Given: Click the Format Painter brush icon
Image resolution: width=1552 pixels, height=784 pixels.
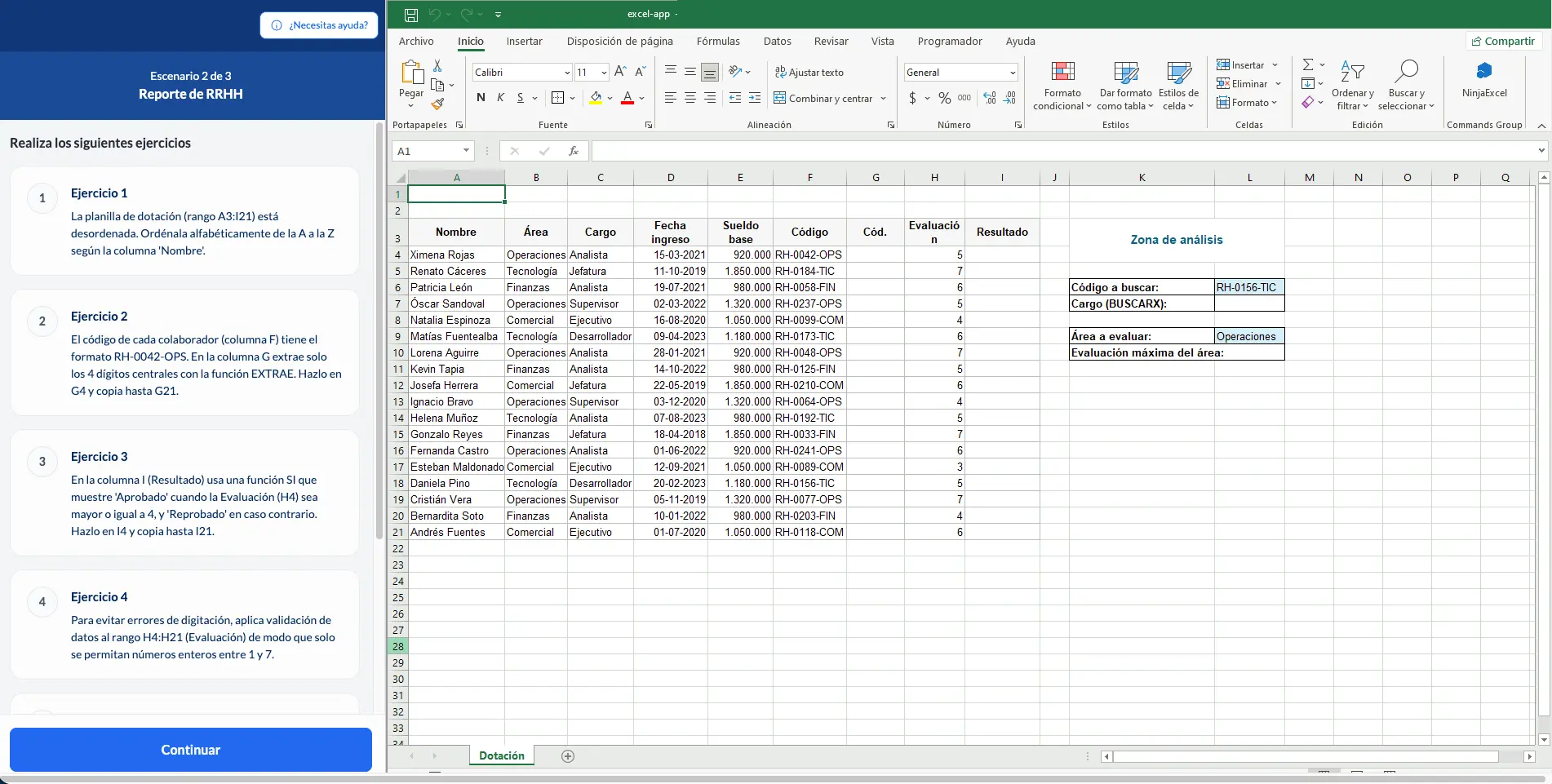Looking at the screenshot, I should (437, 104).
